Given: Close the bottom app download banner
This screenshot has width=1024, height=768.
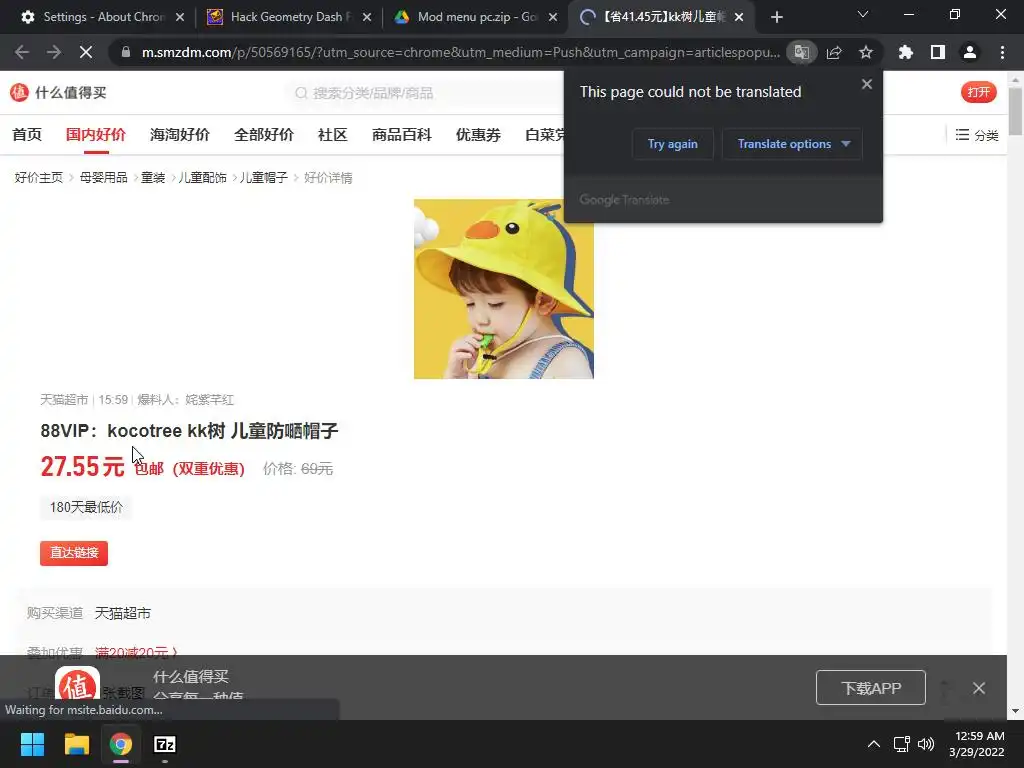Looking at the screenshot, I should [978, 688].
